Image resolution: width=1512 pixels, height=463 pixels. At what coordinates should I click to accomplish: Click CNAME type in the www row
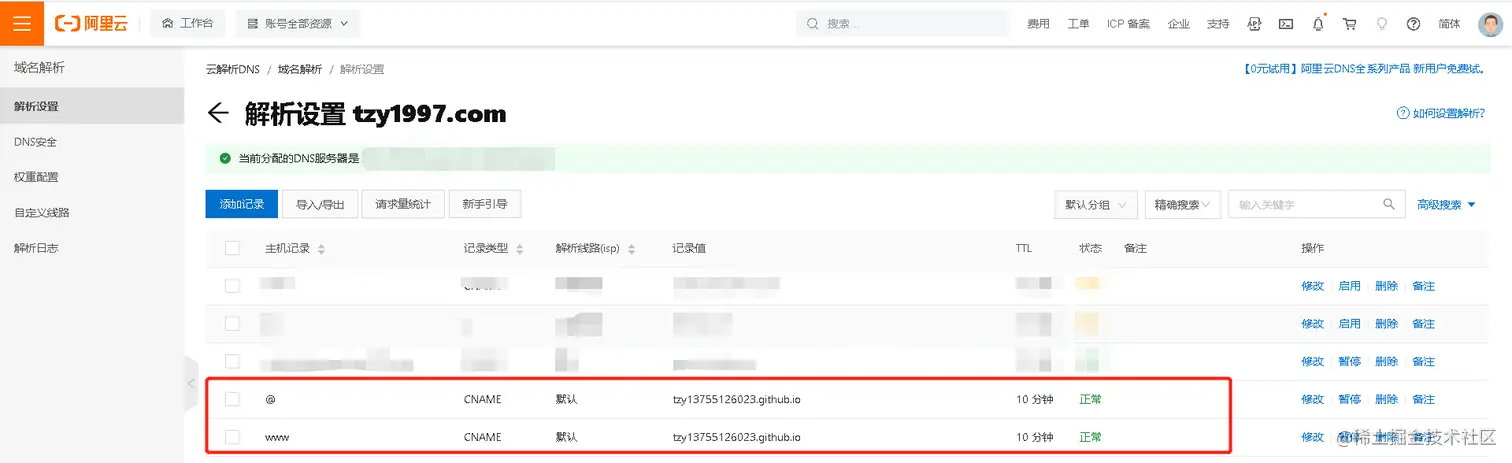pos(482,437)
